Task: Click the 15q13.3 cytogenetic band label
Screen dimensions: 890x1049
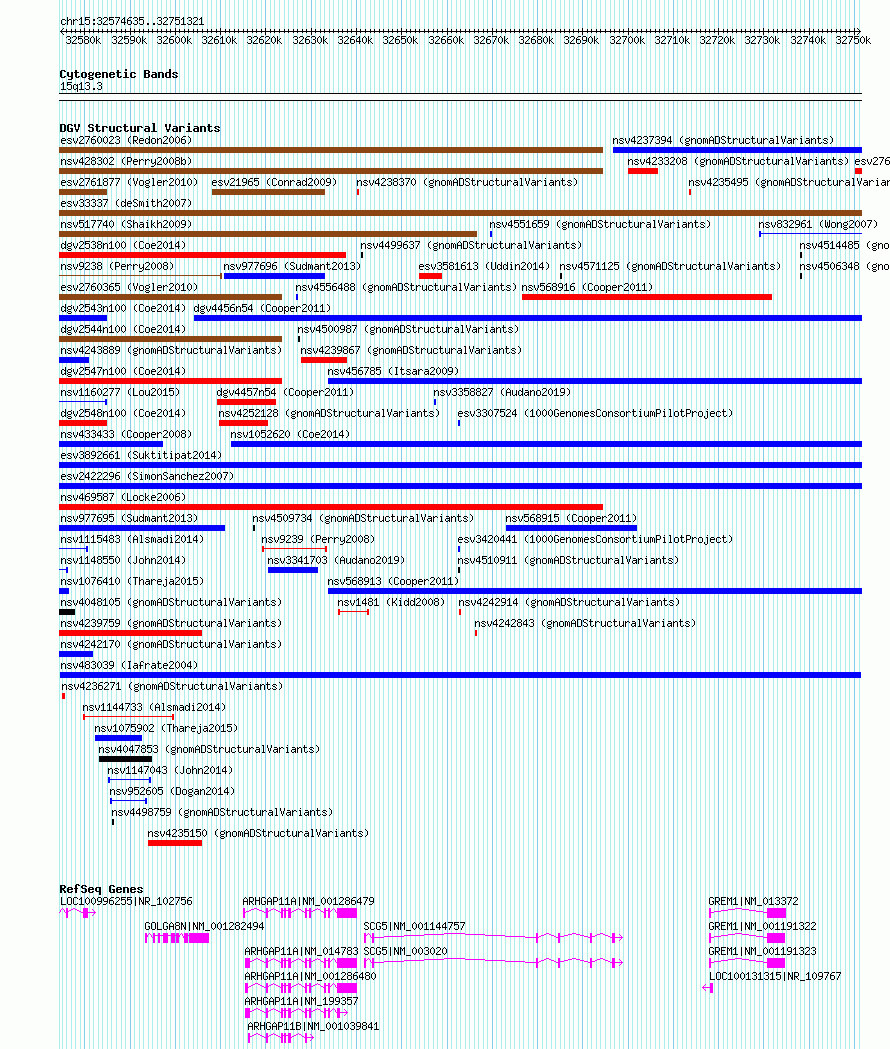Action: coord(81,86)
